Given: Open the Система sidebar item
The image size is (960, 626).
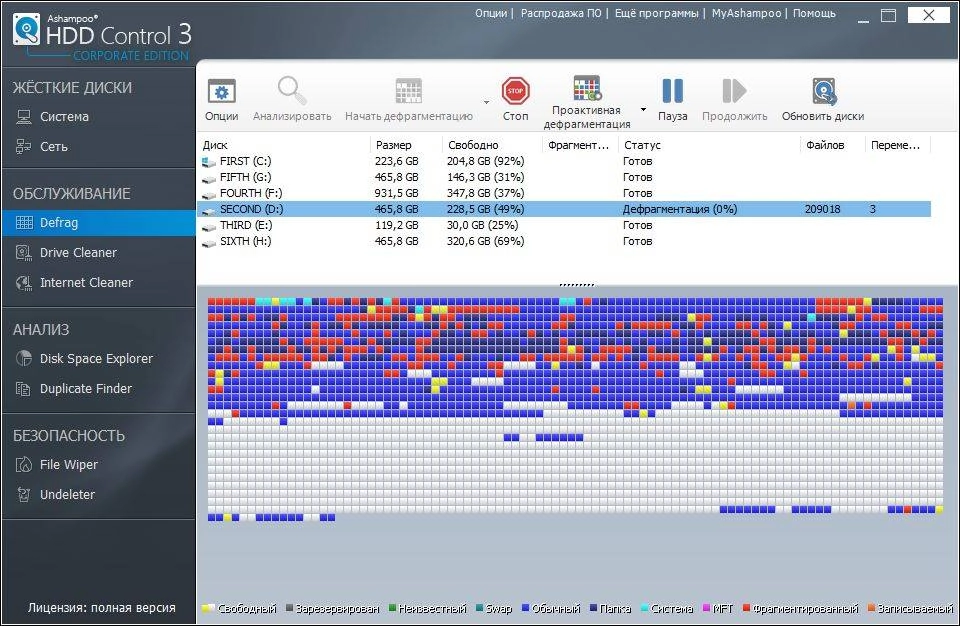Looking at the screenshot, I should tap(98, 116).
